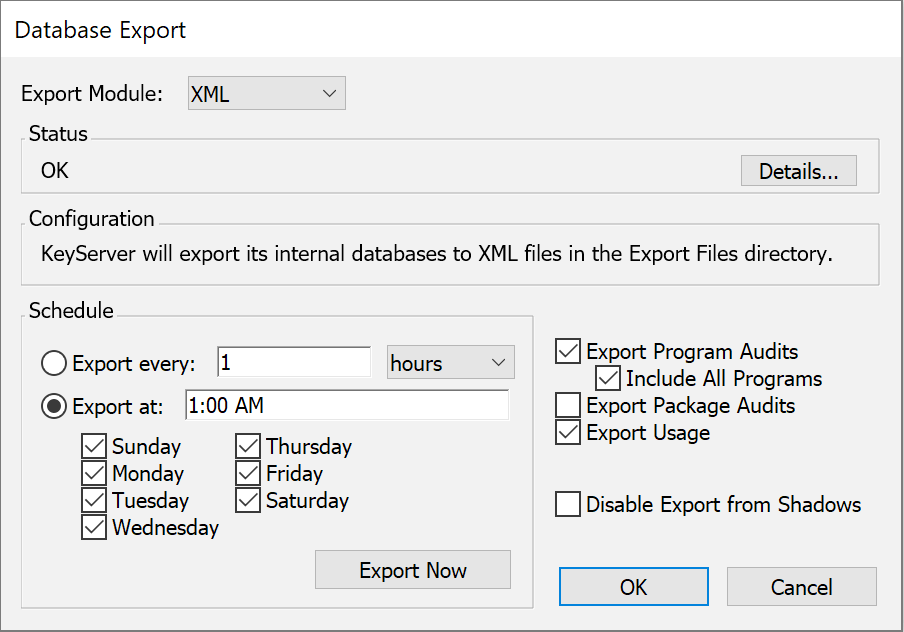
Task: Uncheck the Export Usage option
Action: click(x=568, y=432)
